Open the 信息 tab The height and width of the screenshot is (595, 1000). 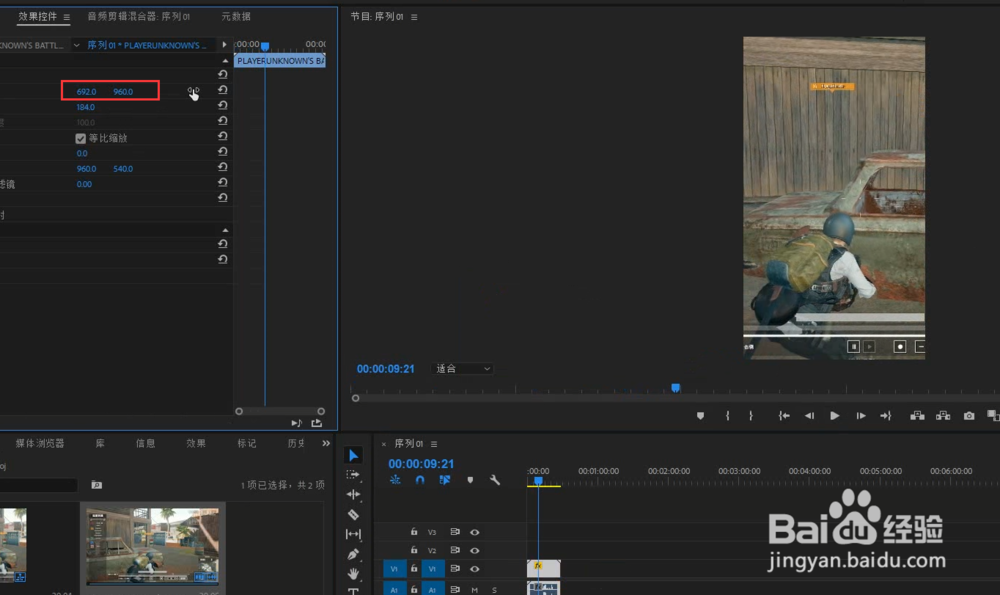(145, 443)
